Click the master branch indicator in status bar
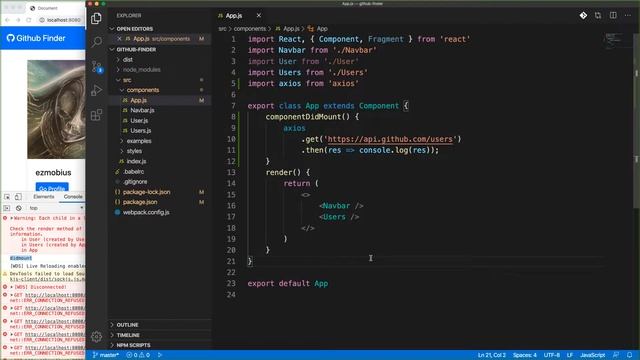 [x=106, y=355]
